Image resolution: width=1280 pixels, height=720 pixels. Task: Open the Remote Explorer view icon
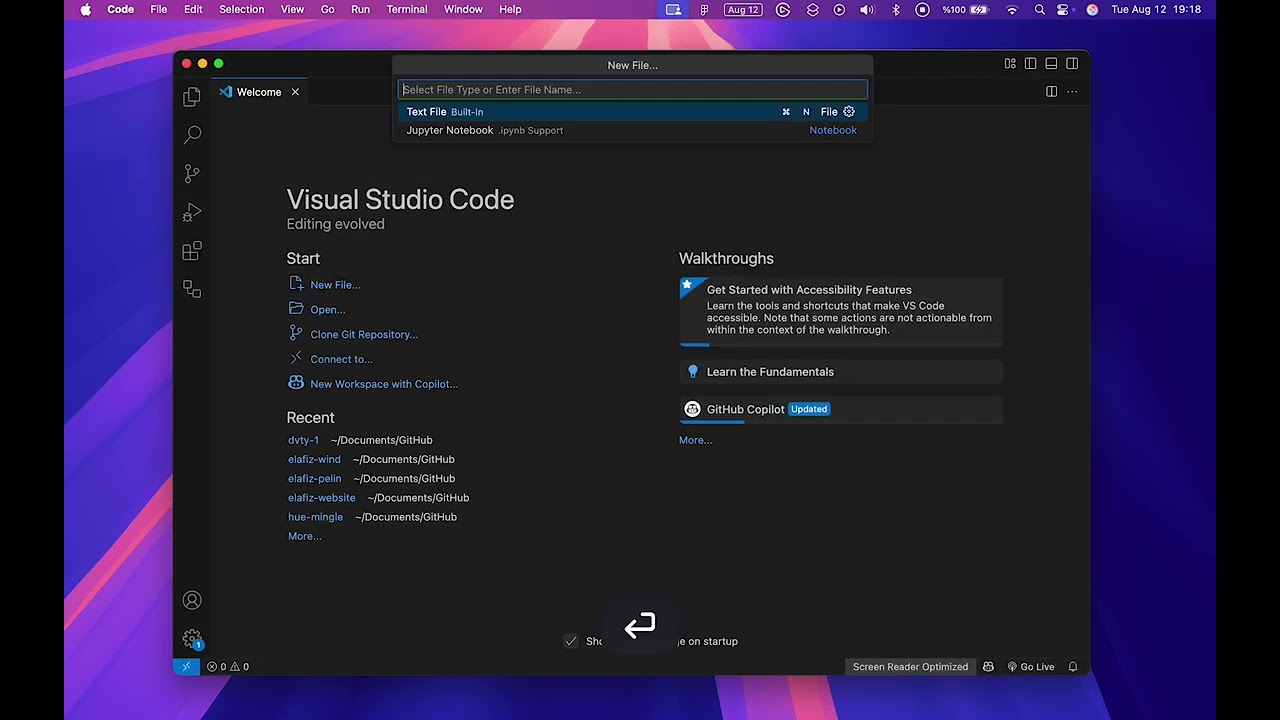coord(192,289)
